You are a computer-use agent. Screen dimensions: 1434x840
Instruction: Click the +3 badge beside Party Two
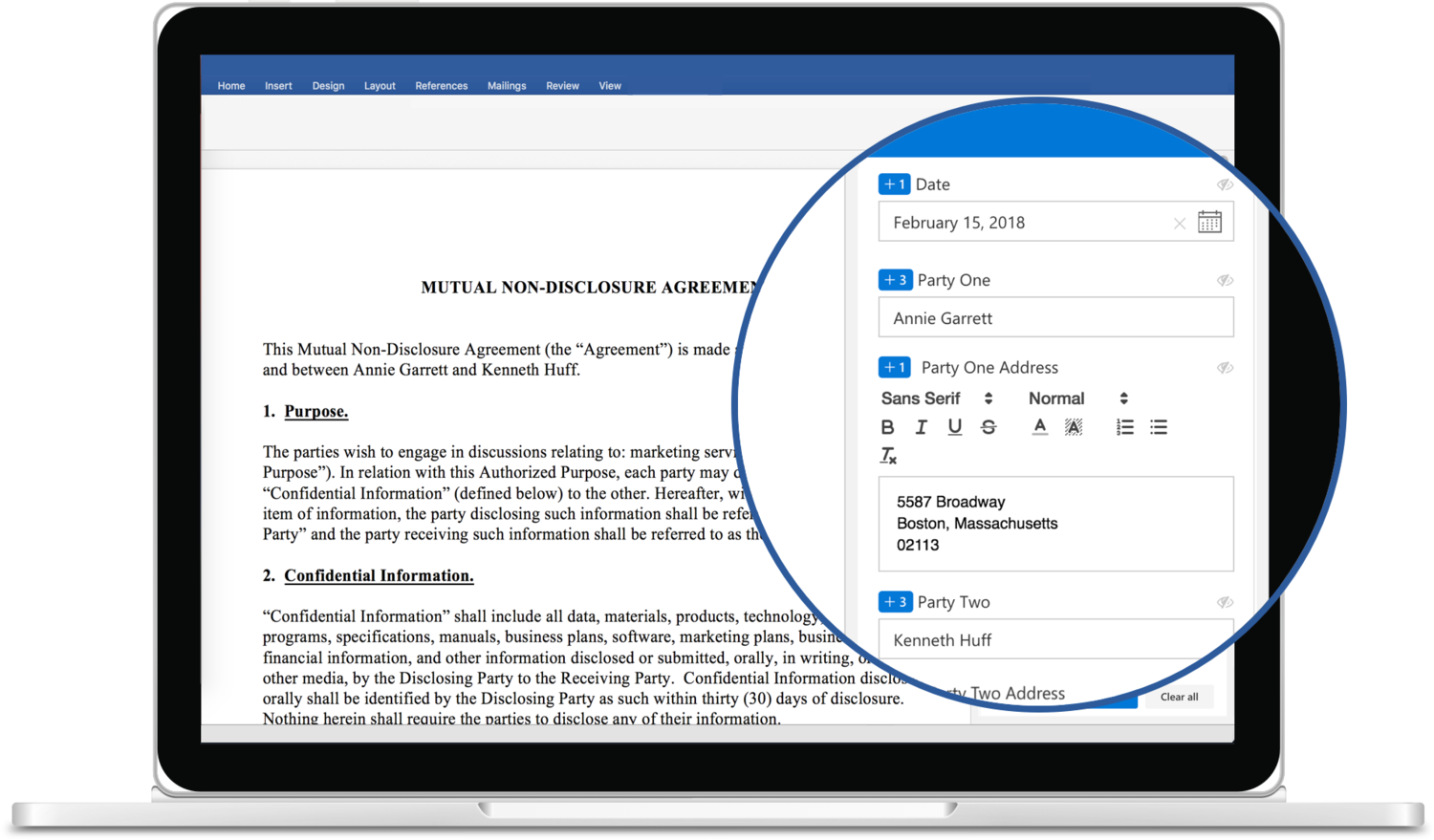[895, 602]
